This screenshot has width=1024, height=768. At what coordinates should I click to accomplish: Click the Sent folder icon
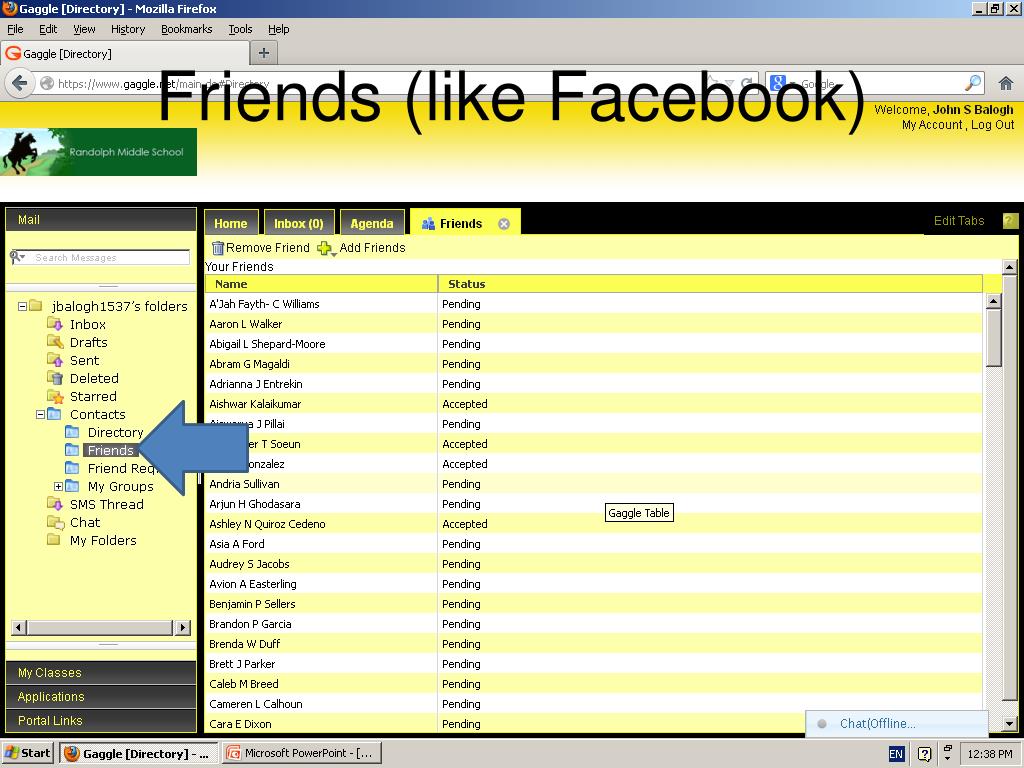tap(55, 360)
